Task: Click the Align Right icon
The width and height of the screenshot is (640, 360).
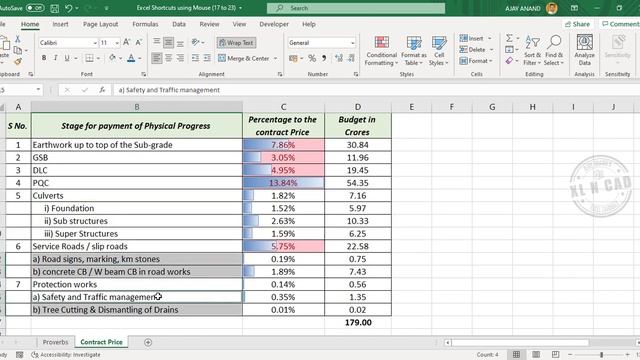Action: (x=180, y=58)
